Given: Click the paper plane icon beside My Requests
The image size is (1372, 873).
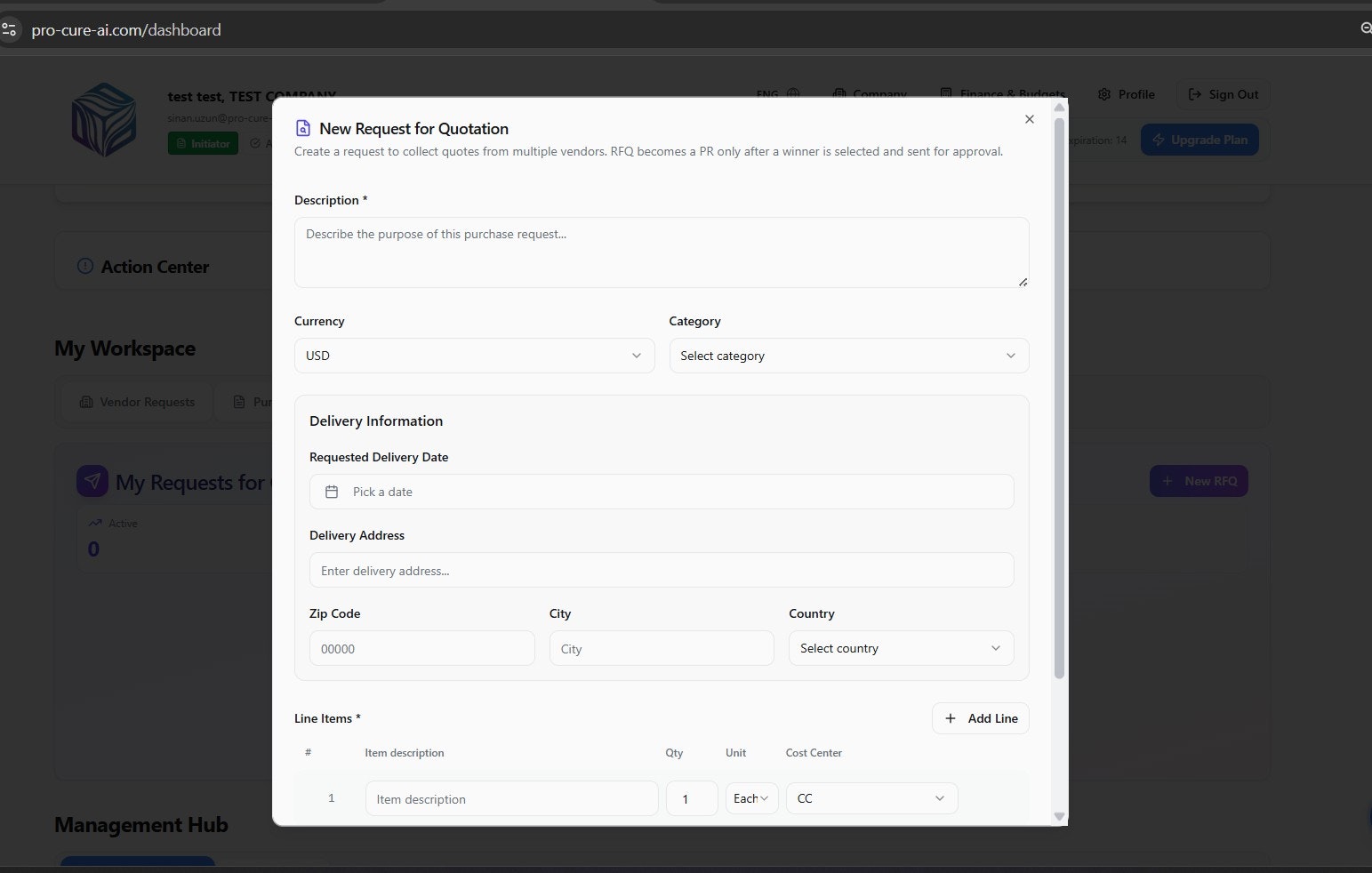Looking at the screenshot, I should coord(92,481).
